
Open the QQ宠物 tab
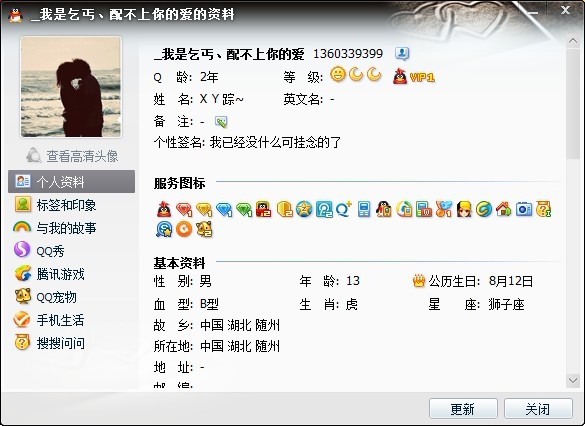(71, 297)
